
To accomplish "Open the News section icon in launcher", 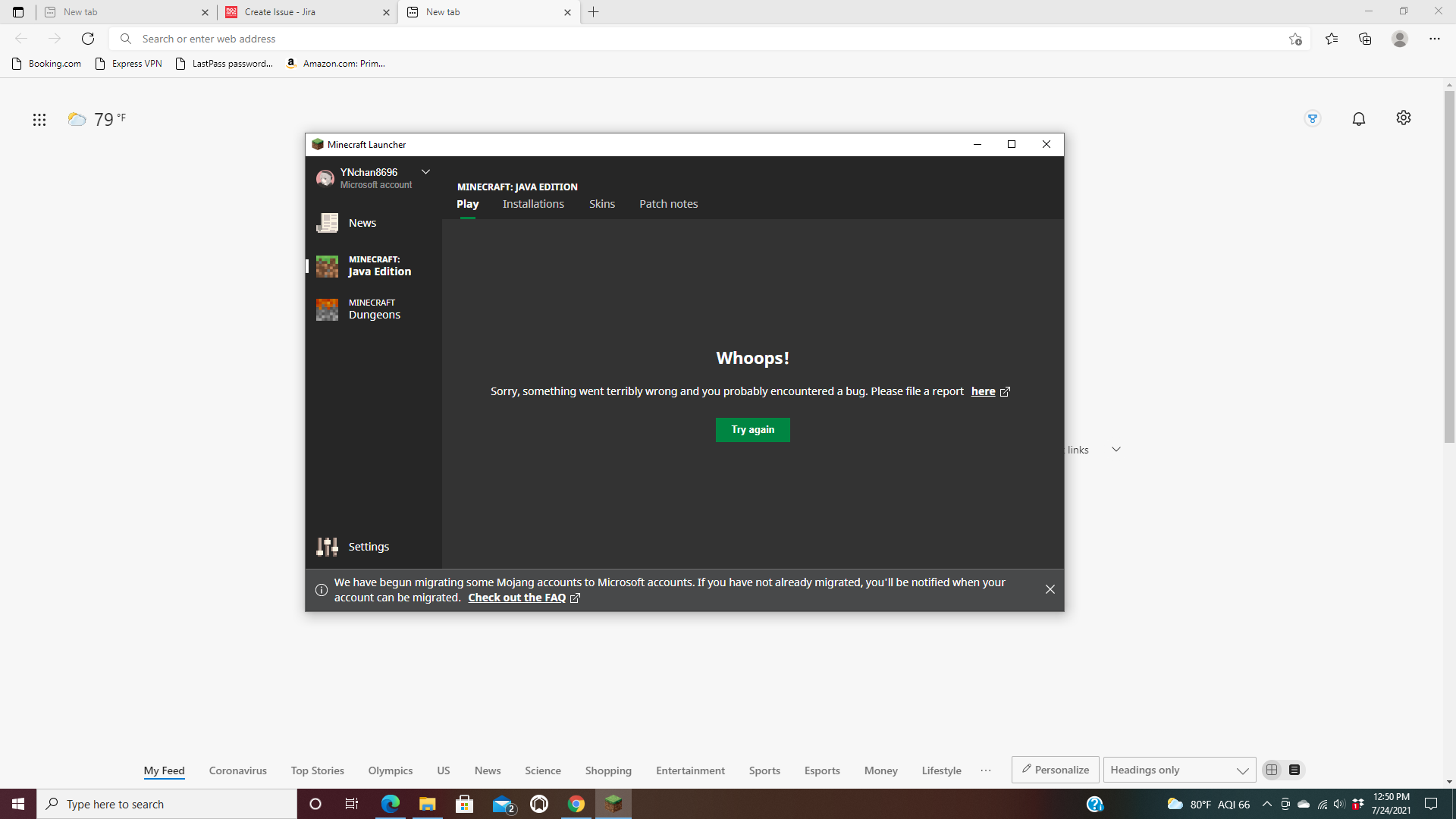I will coord(327,223).
